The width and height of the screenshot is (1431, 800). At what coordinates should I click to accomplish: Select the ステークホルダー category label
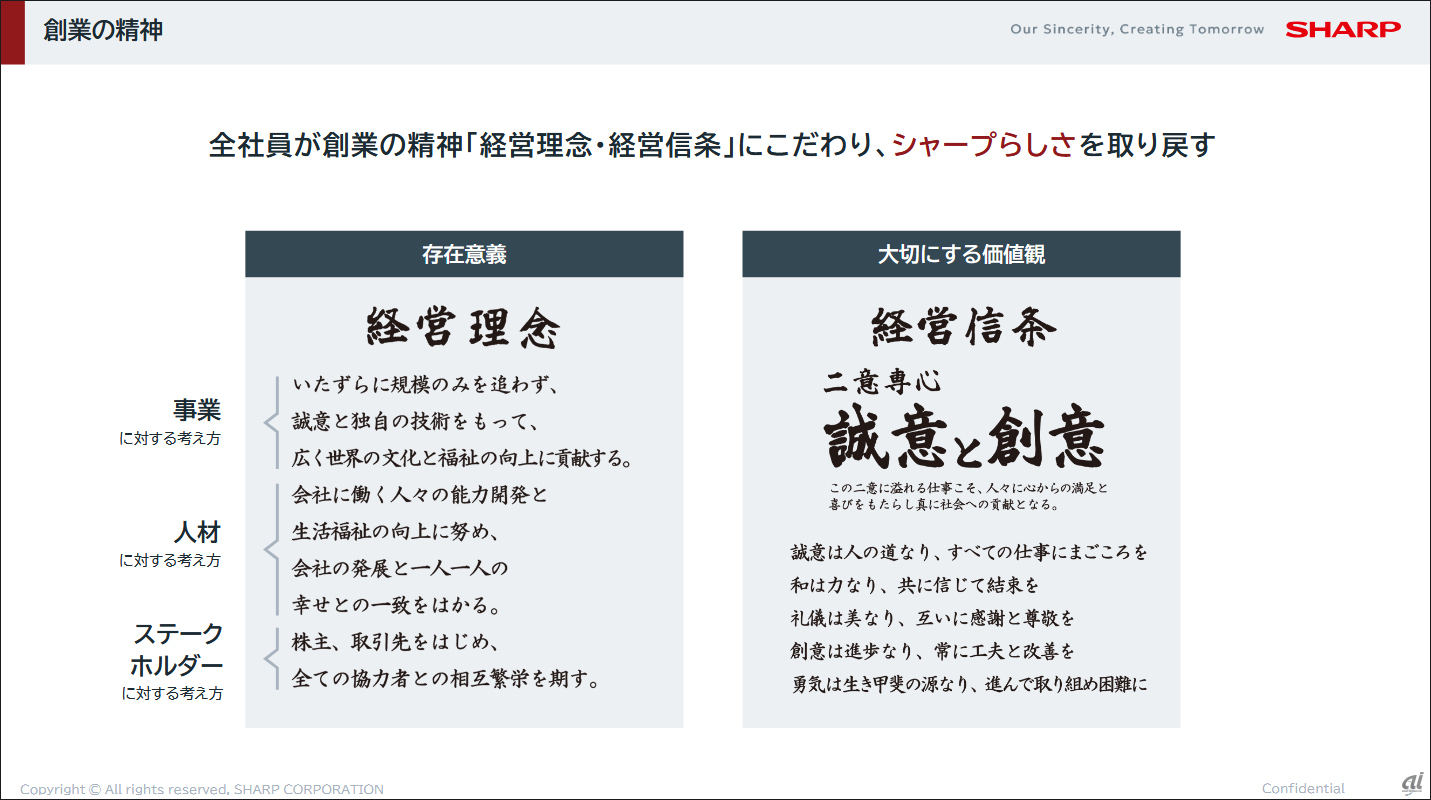[178, 650]
